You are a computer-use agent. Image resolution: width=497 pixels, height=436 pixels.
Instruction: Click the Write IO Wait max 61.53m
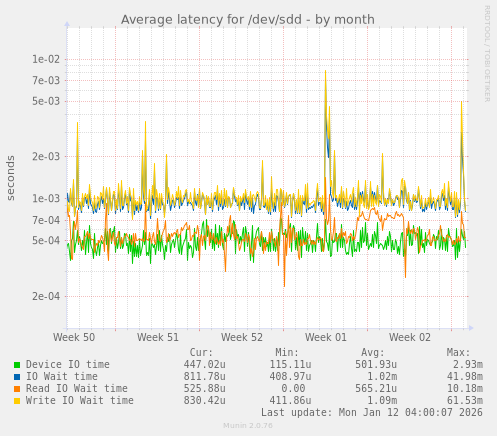(465, 400)
